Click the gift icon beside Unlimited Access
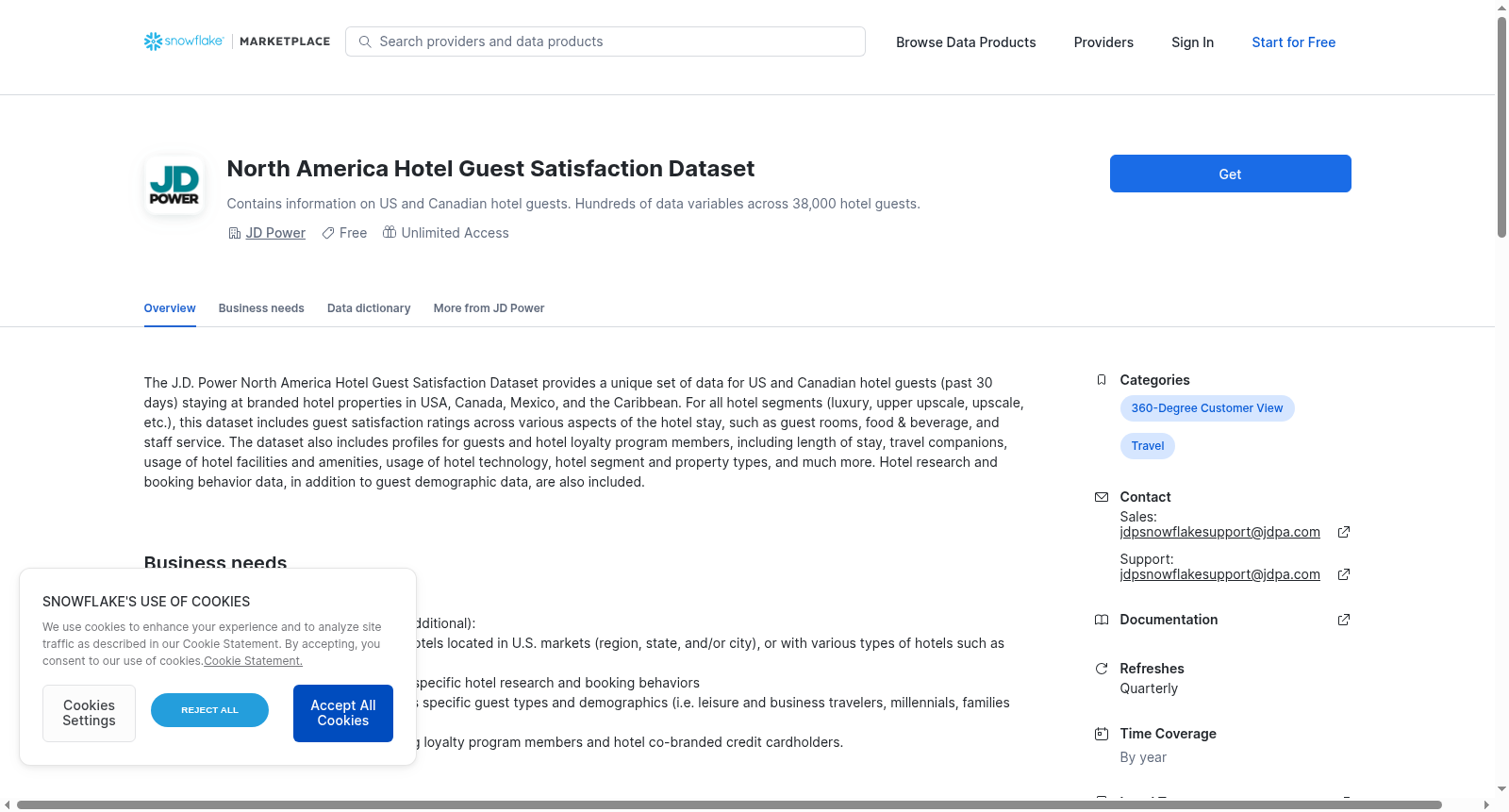 point(390,232)
